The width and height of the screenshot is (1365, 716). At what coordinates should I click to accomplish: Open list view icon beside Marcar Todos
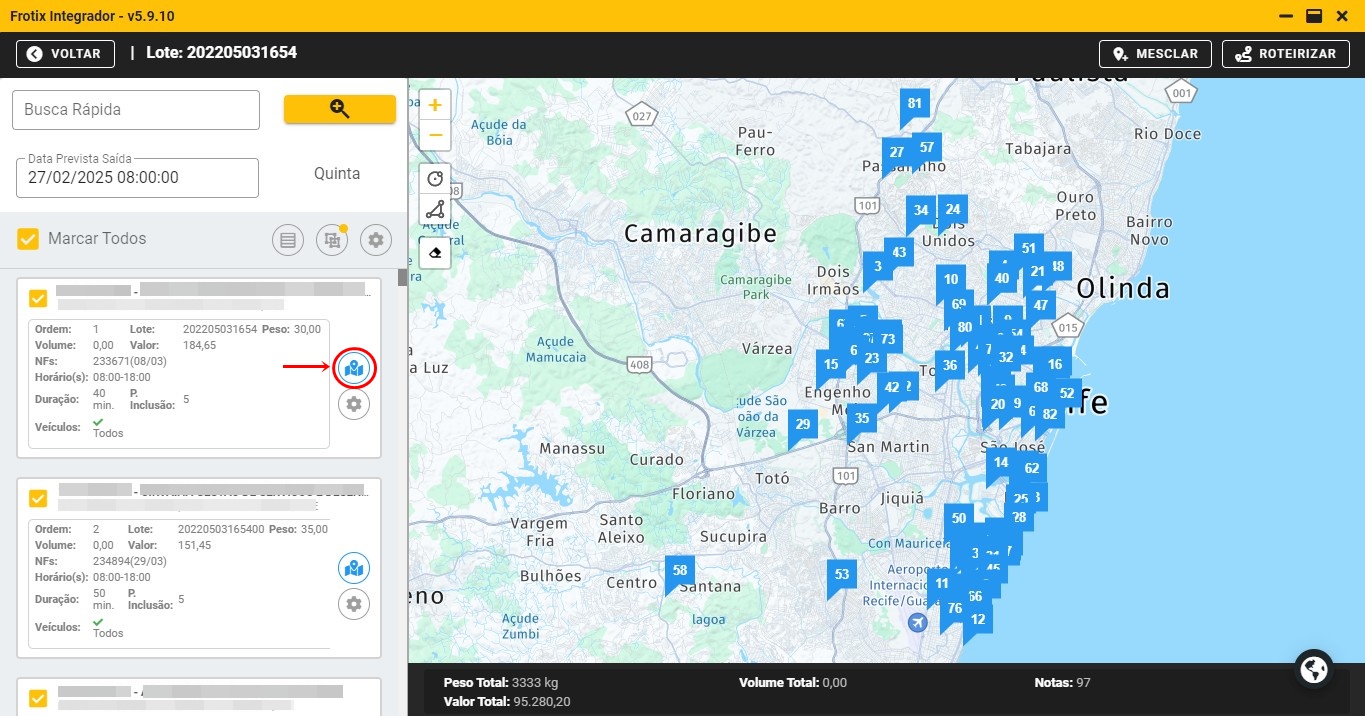coord(288,239)
